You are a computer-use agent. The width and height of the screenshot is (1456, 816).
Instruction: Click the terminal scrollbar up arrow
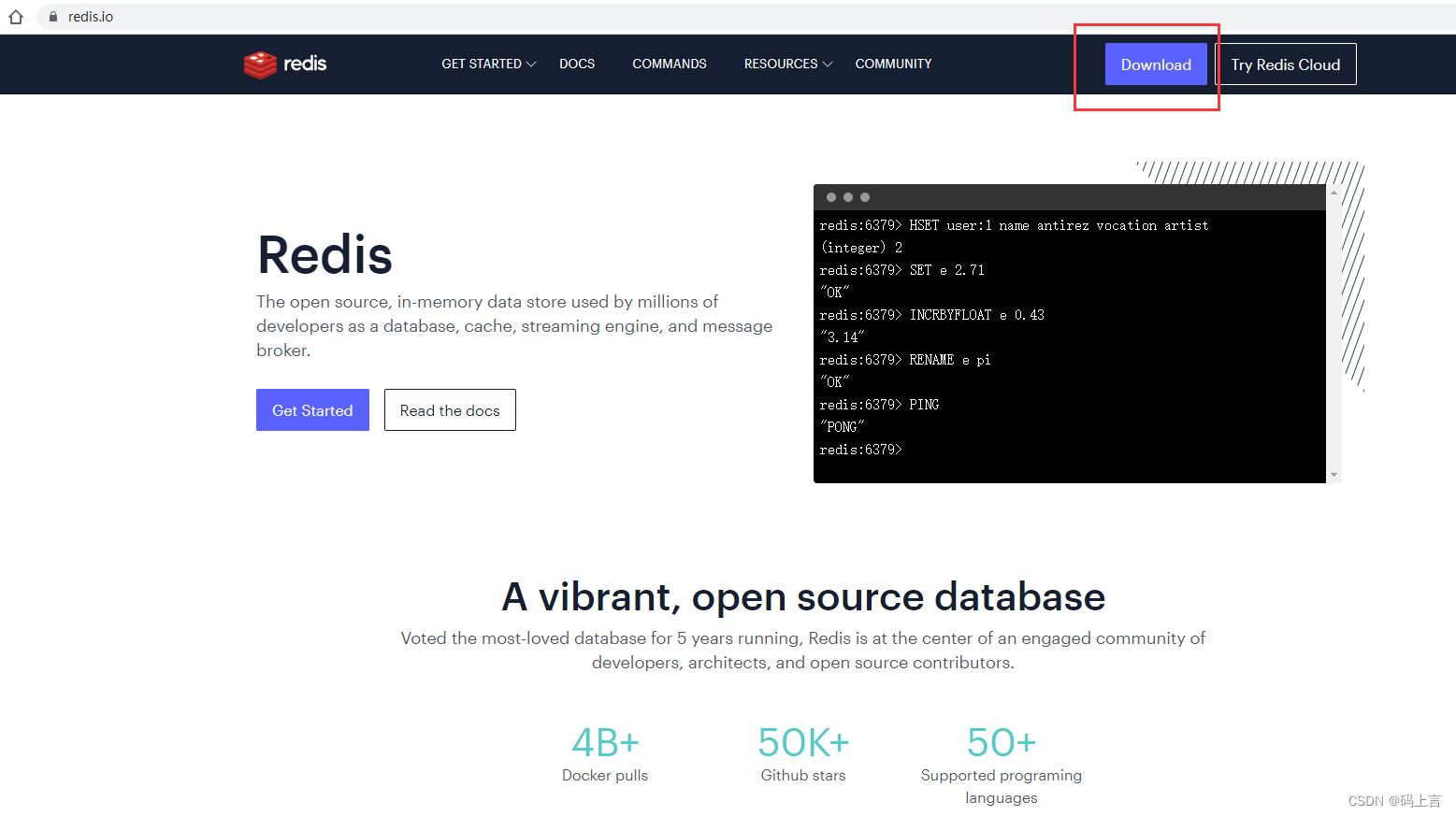(x=1333, y=193)
